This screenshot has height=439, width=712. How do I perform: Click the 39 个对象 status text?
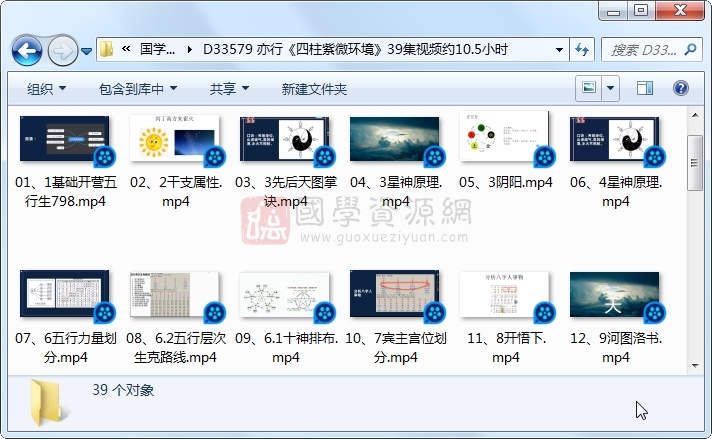click(x=123, y=390)
